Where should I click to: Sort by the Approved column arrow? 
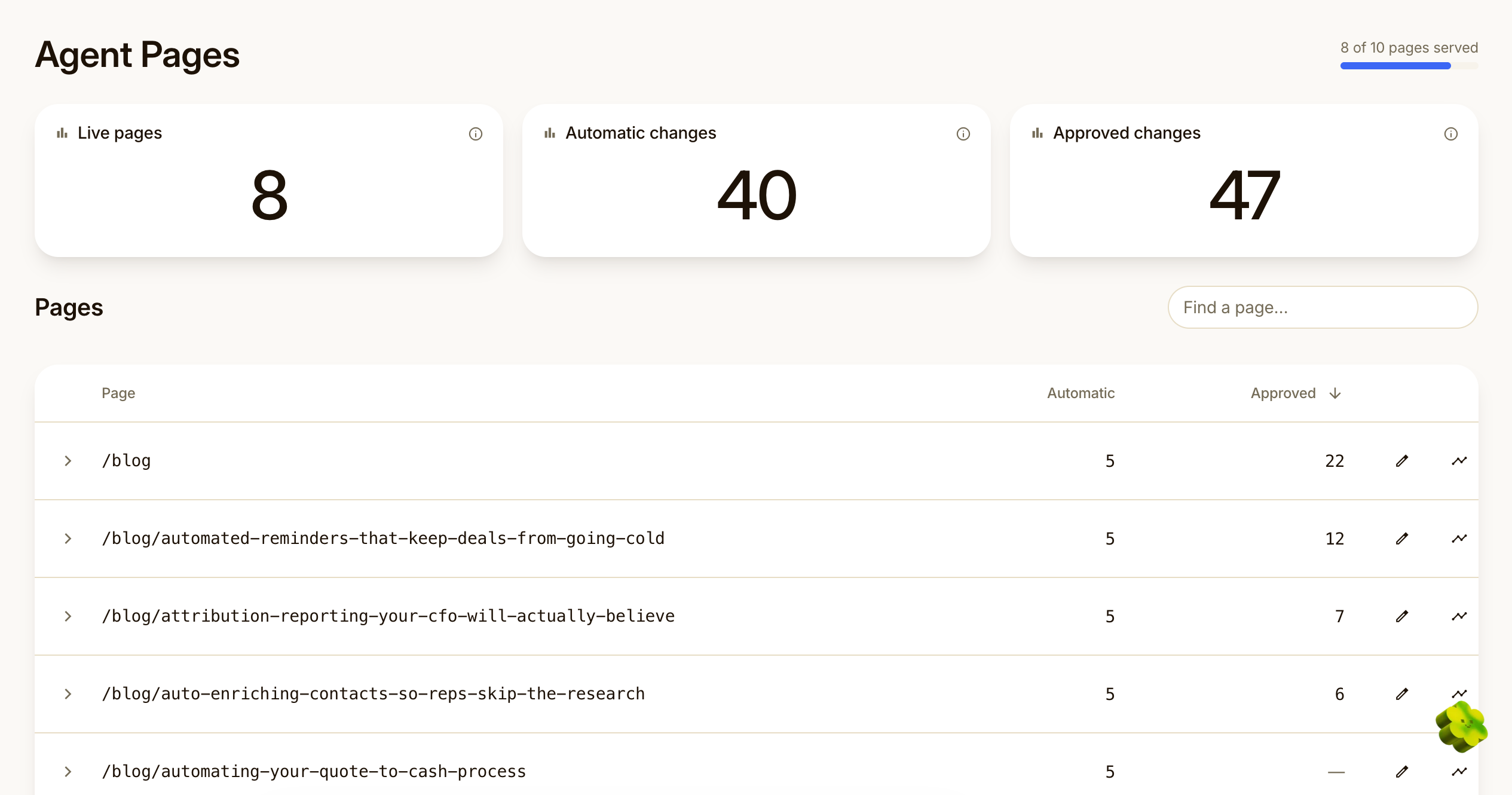(x=1335, y=393)
